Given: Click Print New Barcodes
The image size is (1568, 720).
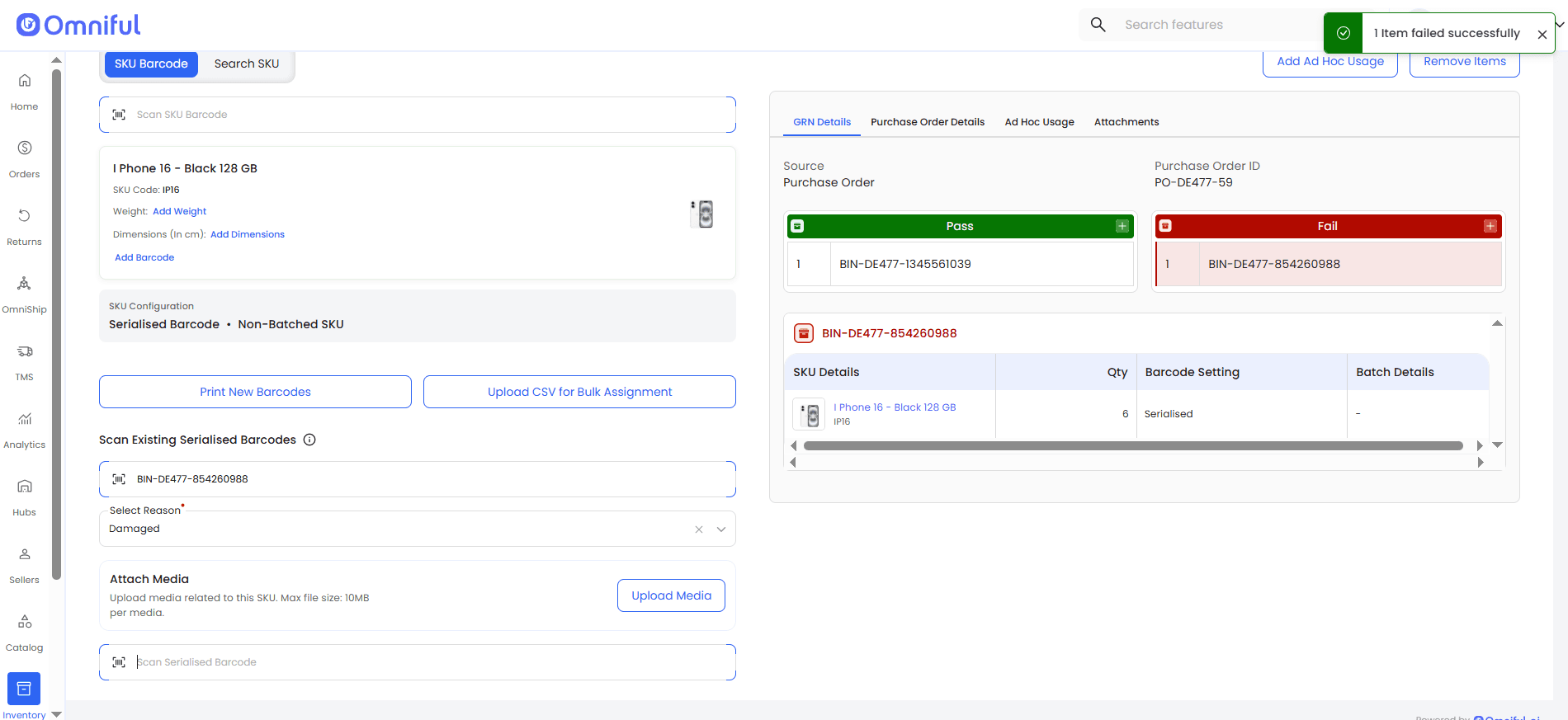Looking at the screenshot, I should pyautogui.click(x=255, y=392).
